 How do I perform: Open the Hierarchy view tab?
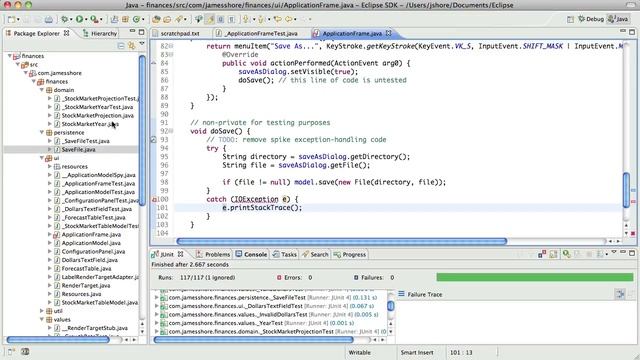tap(100, 33)
